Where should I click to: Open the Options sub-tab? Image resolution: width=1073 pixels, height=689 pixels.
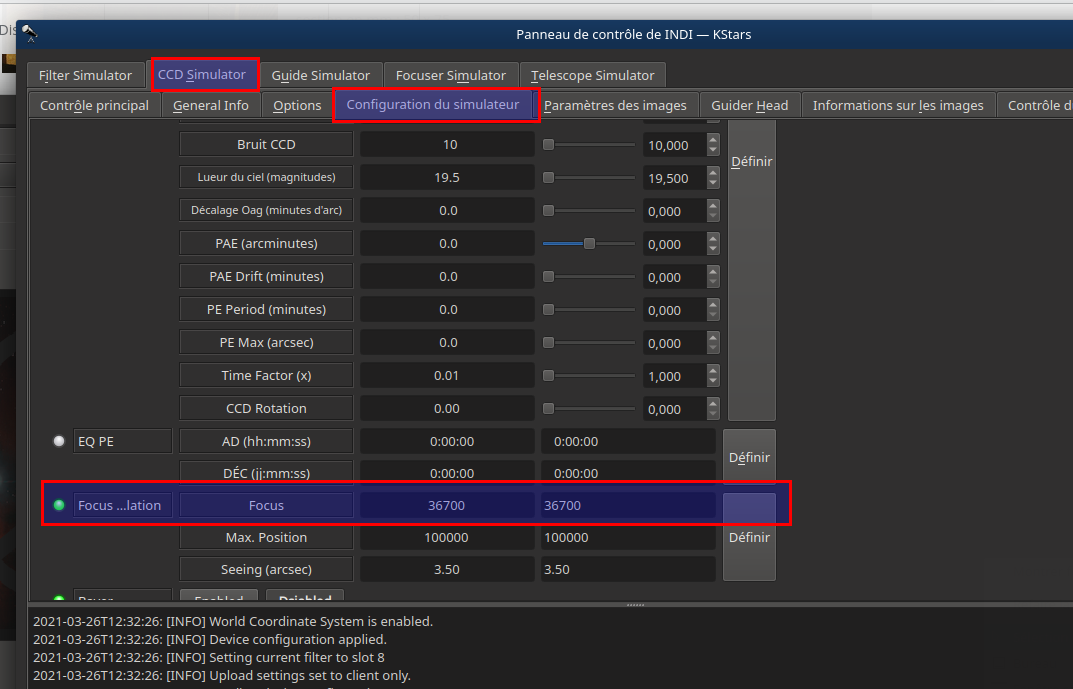tap(297, 105)
